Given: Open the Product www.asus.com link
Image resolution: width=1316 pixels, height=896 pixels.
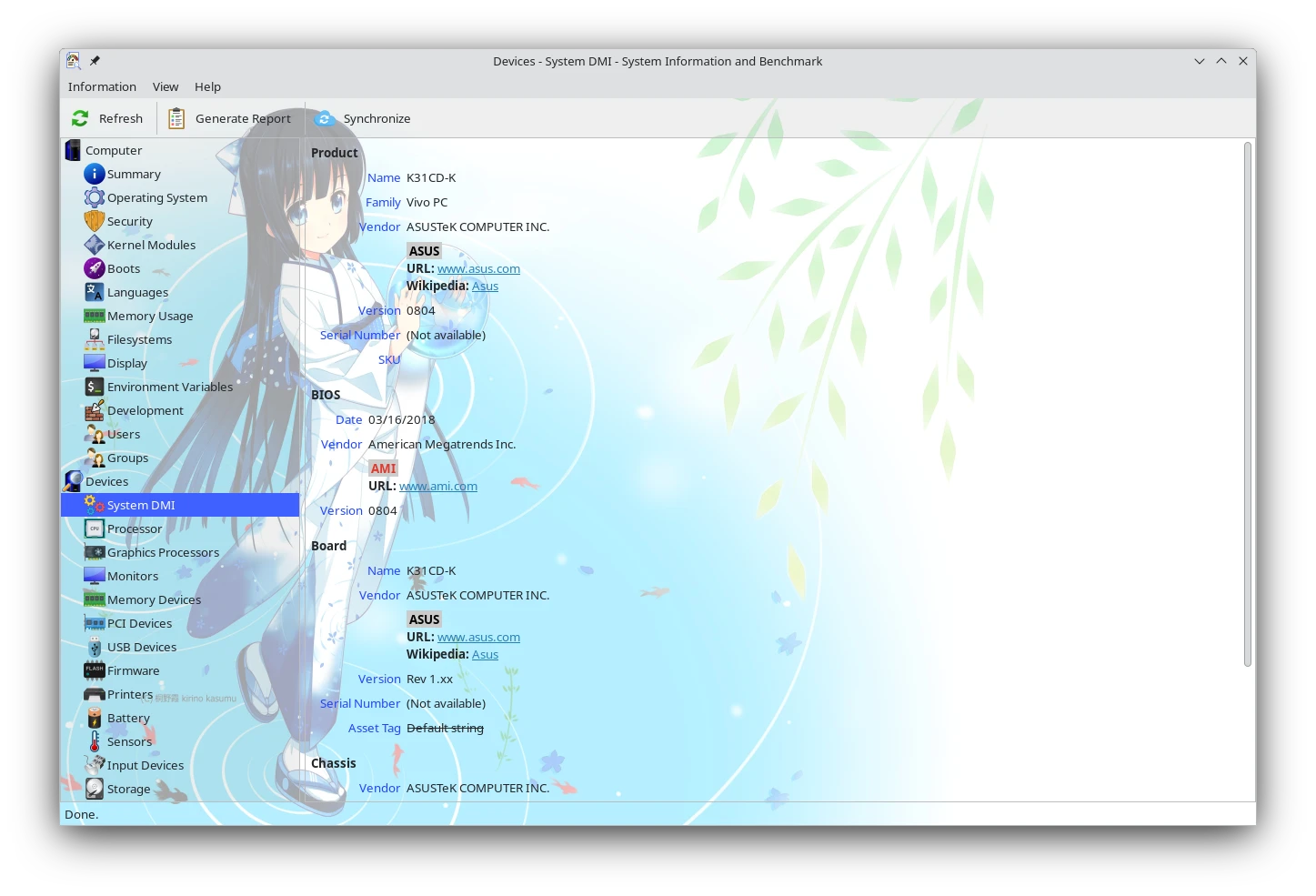Looking at the screenshot, I should tap(478, 269).
